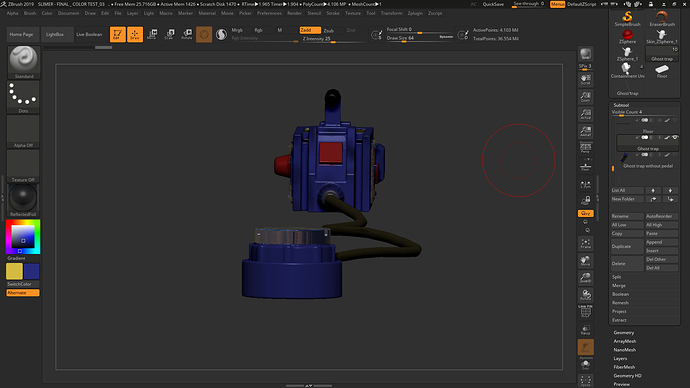Toggle the Xyz rotation button
The height and width of the screenshot is (388, 690).
(x=585, y=213)
